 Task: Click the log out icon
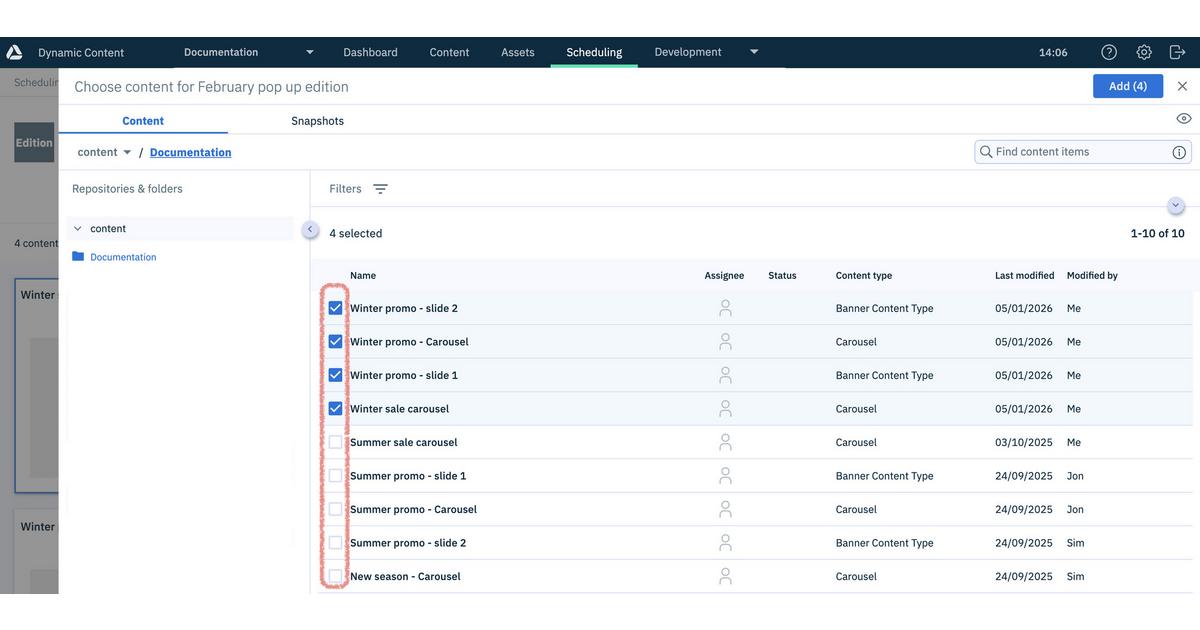tap(1177, 52)
